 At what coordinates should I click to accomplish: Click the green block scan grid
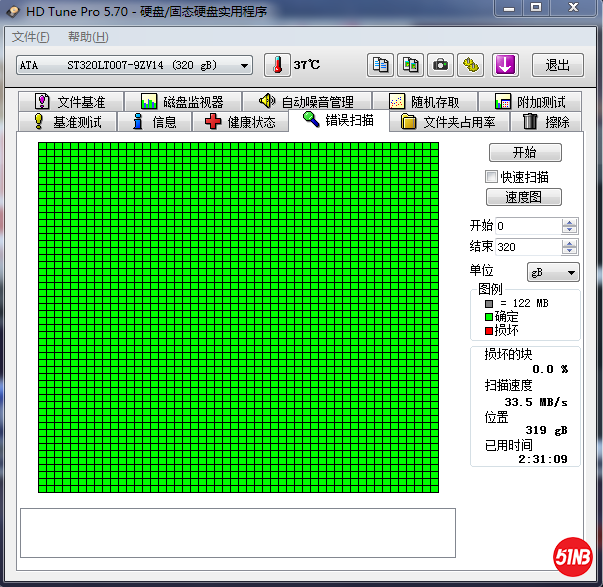pos(238,317)
